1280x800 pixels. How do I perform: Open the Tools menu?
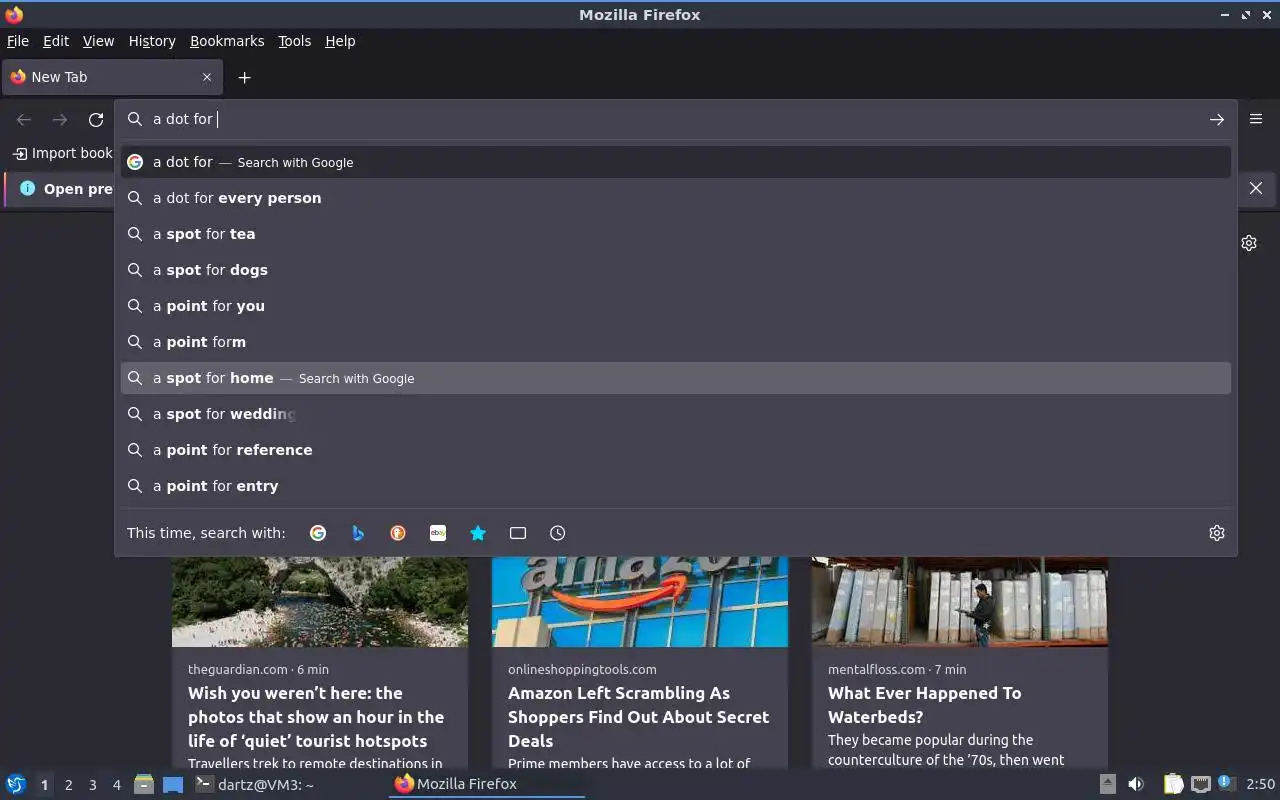pos(294,41)
